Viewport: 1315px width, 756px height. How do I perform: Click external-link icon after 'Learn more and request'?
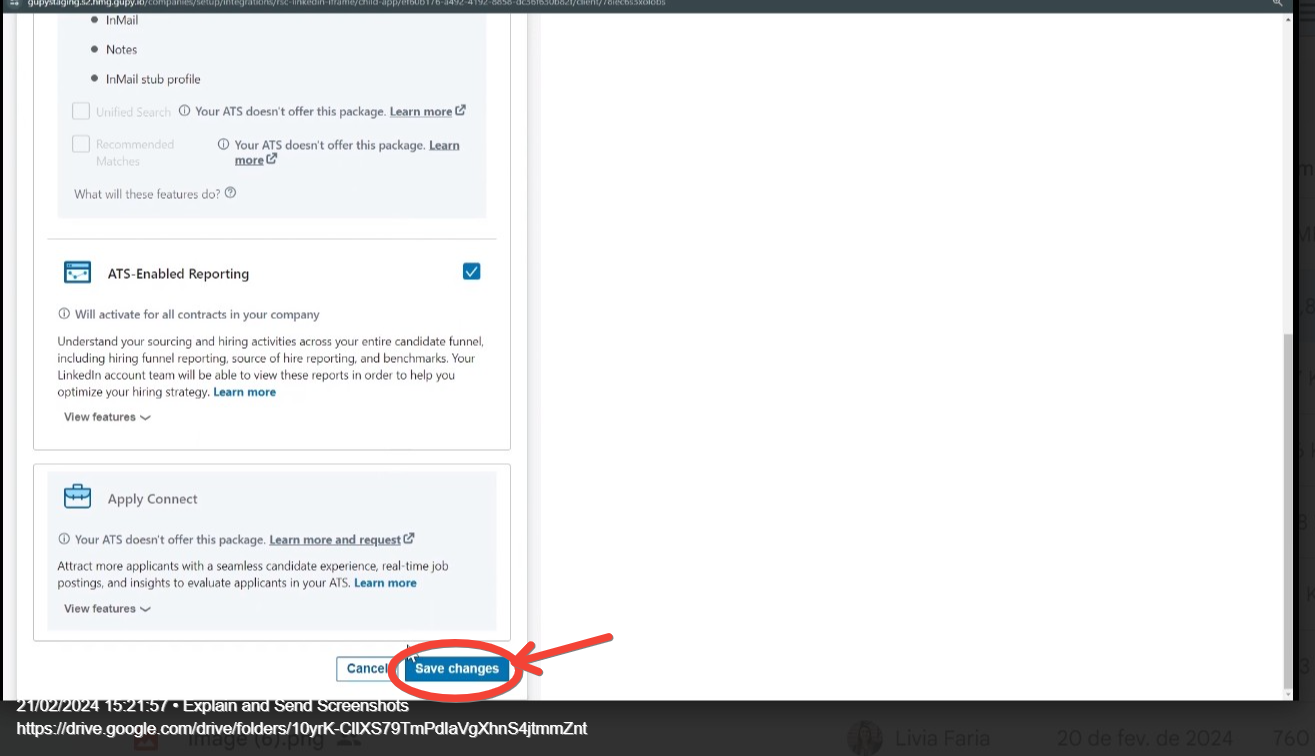pos(409,539)
